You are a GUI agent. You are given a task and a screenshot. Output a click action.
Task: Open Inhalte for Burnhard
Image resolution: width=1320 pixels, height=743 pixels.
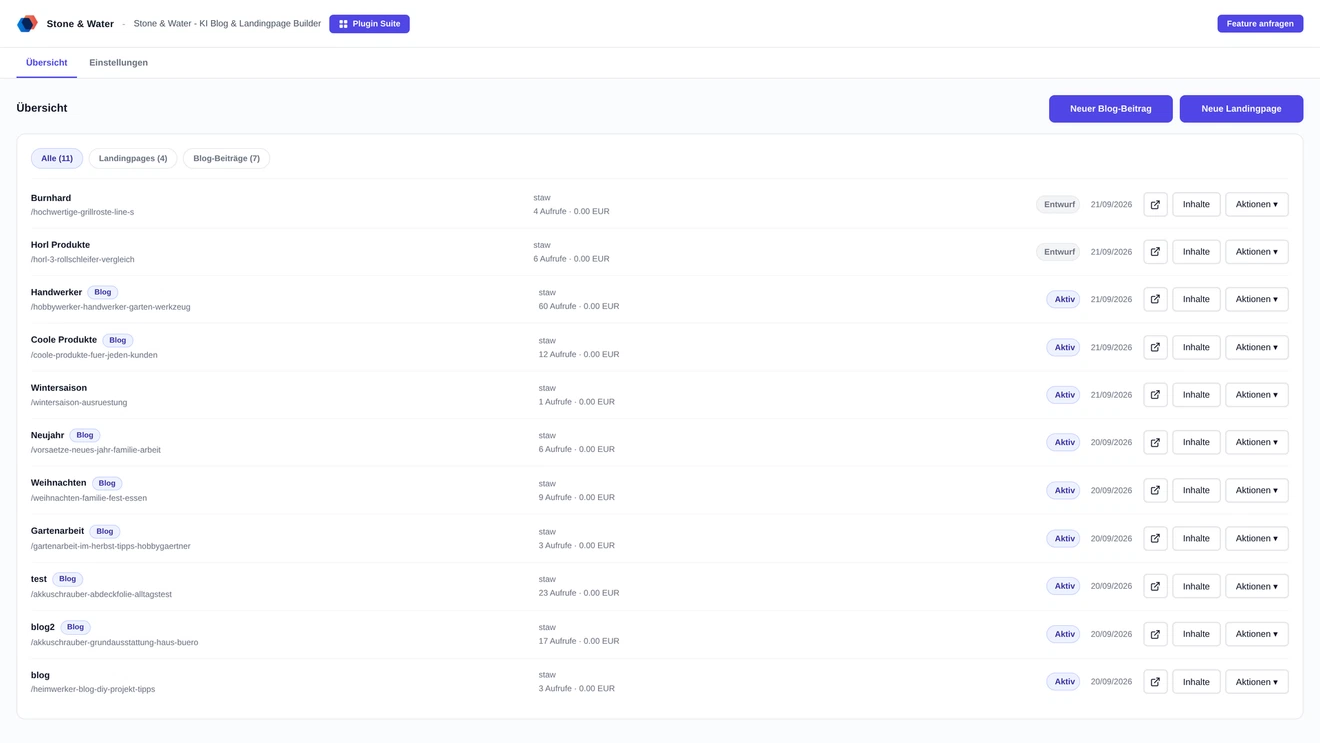1196,204
